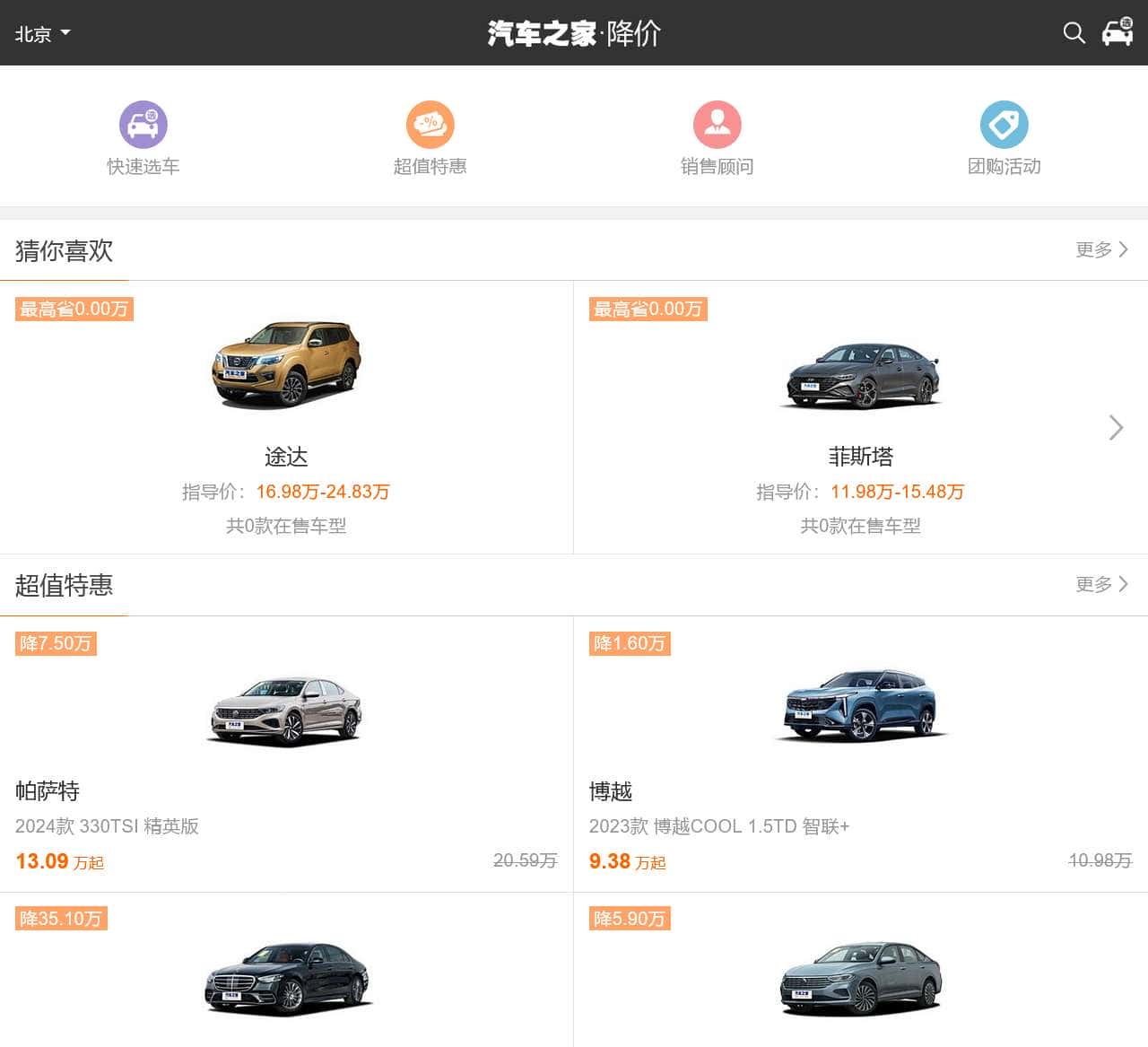
Task: Open the search magnifier icon
Action: (1074, 33)
